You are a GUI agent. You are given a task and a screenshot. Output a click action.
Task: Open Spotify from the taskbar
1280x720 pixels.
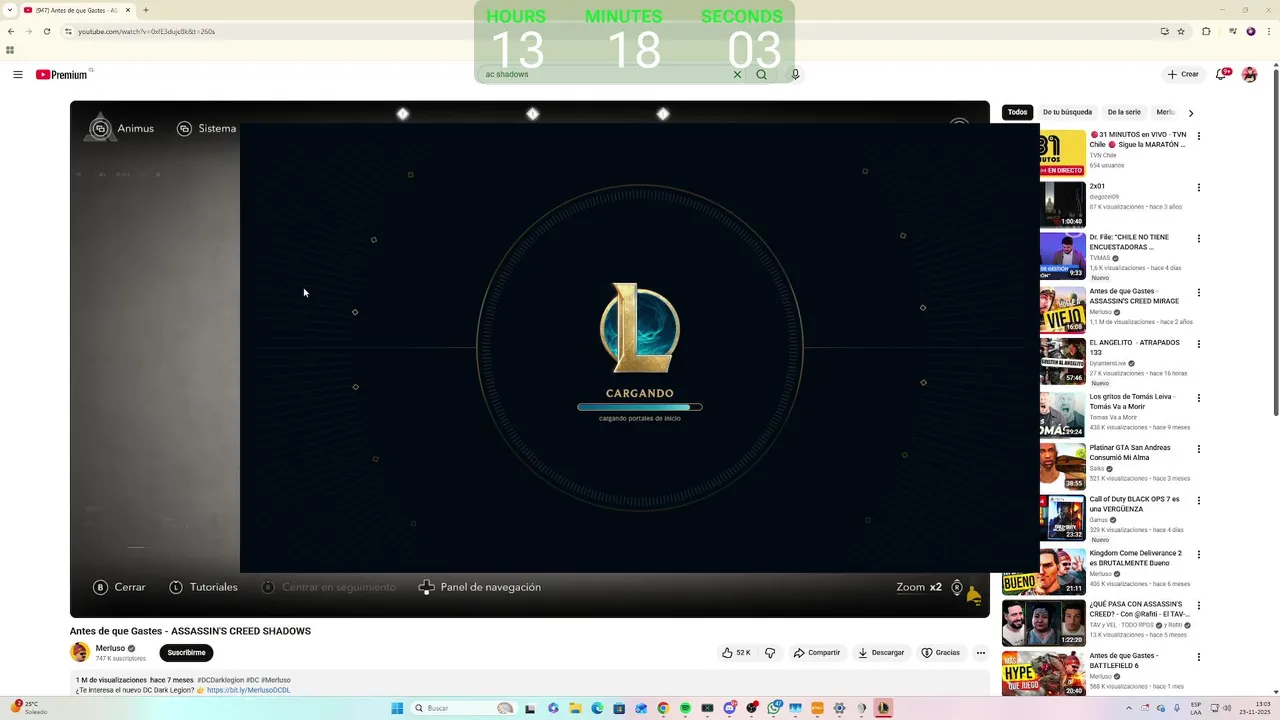pyautogui.click(x=685, y=708)
